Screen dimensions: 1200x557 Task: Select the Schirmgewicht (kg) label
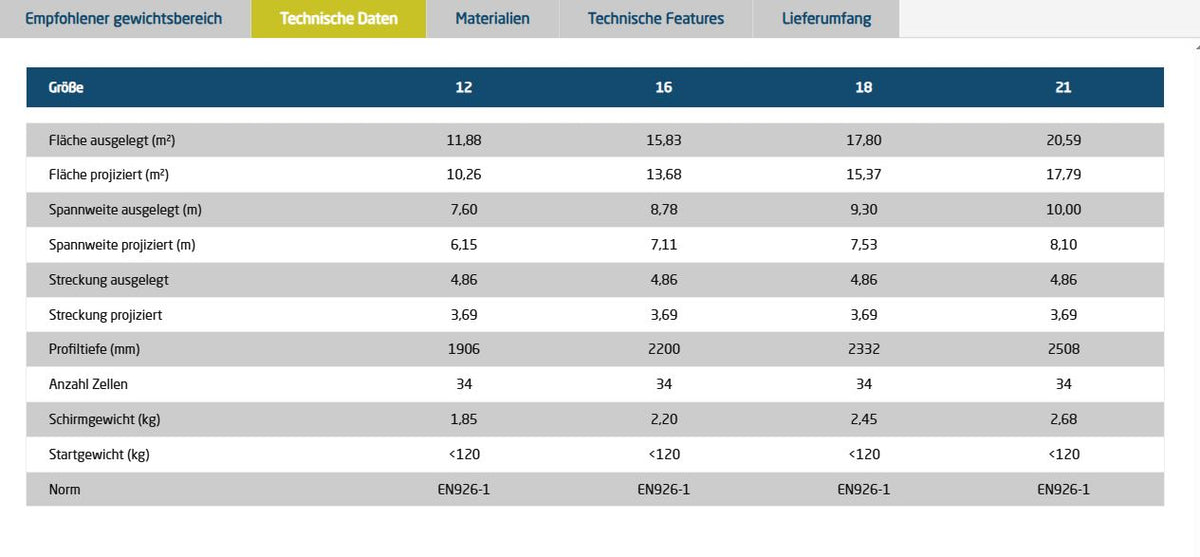(x=104, y=420)
